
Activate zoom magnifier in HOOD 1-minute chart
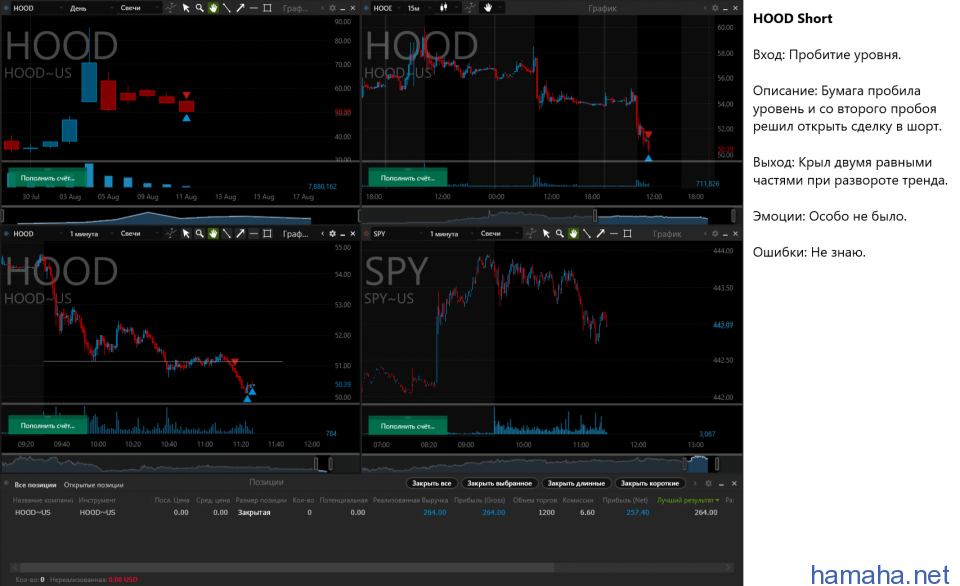[x=200, y=233]
